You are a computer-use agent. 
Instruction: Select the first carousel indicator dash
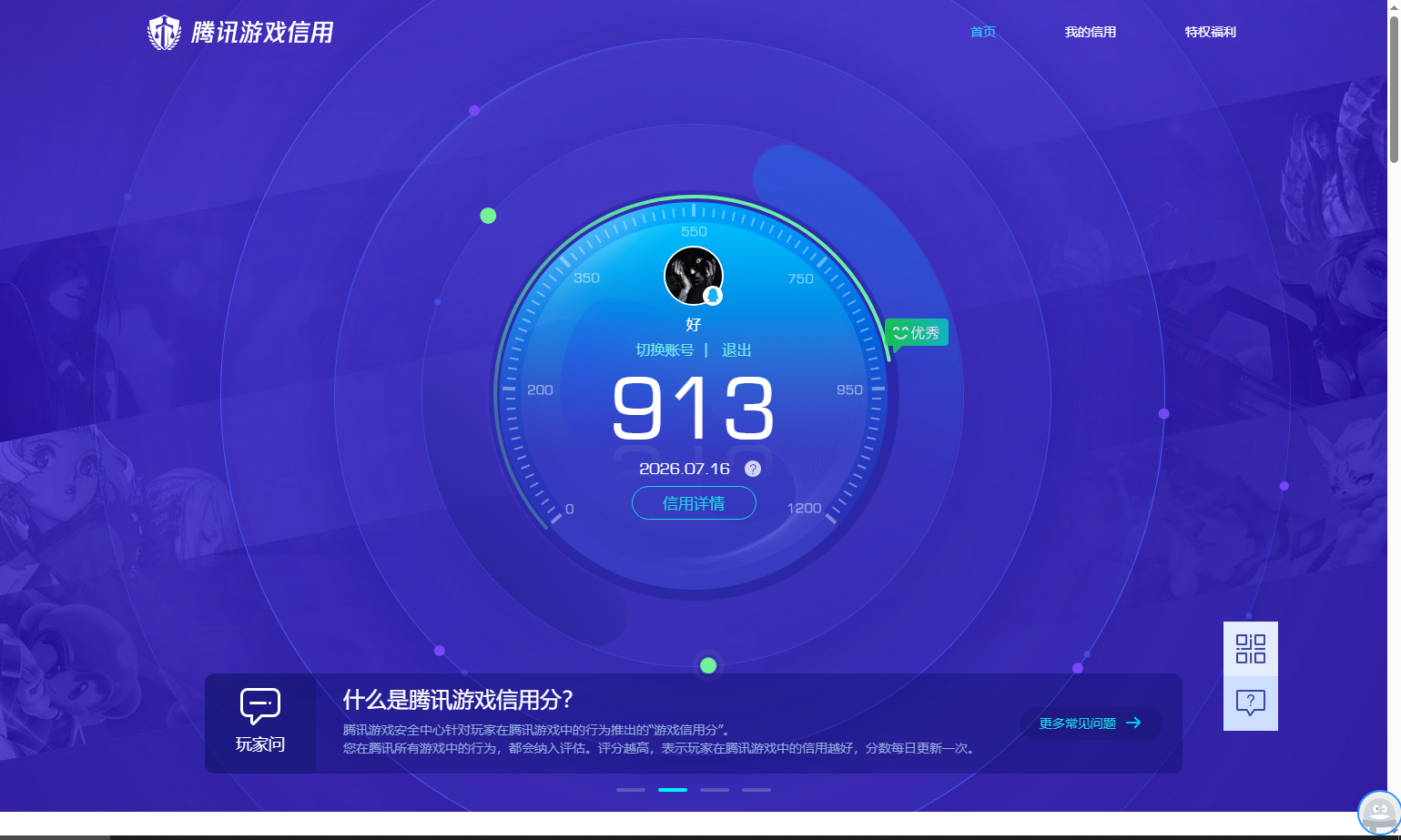point(631,790)
